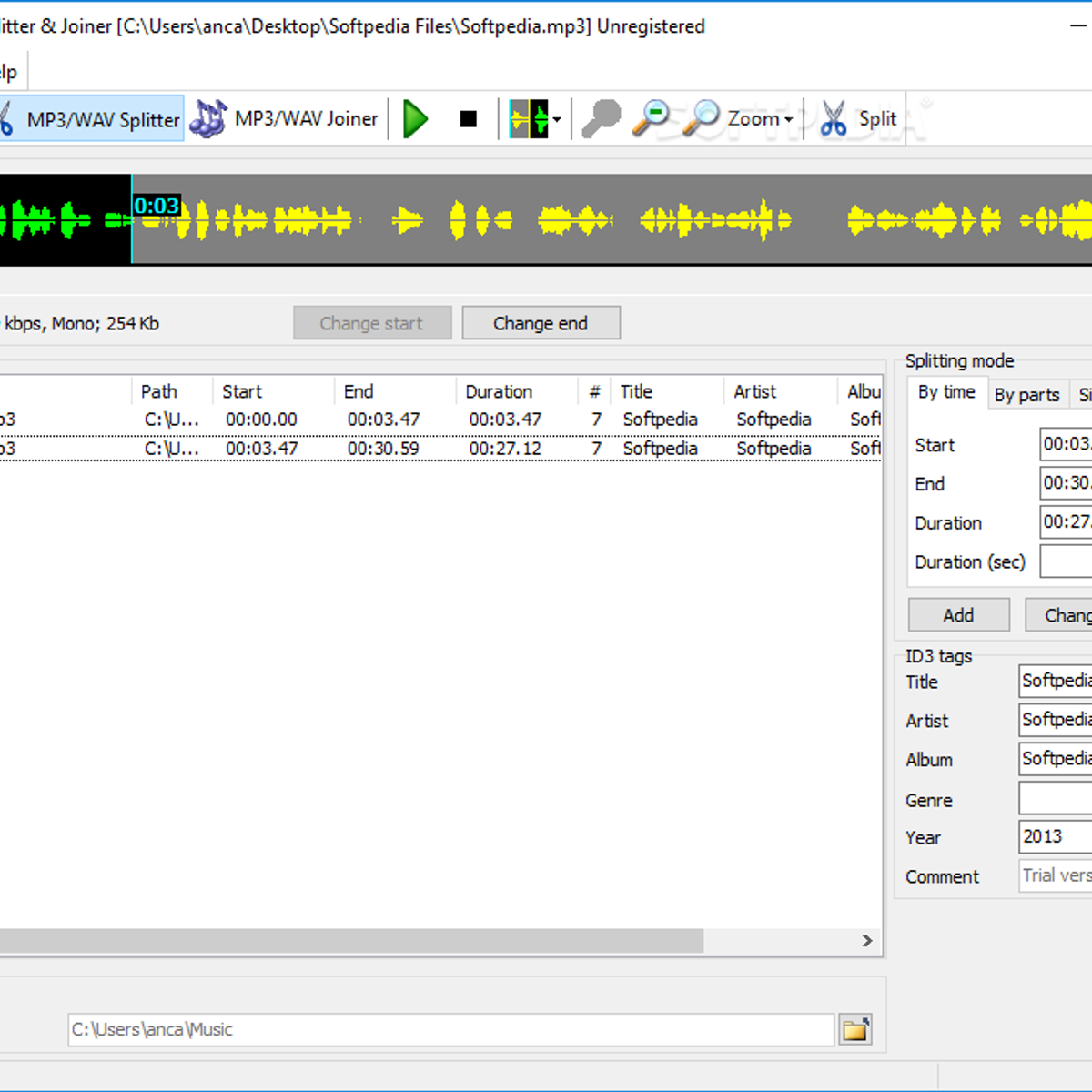This screenshot has width=1092, height=1092.
Task: Click the zoom out magnifier icon
Action: click(x=651, y=118)
